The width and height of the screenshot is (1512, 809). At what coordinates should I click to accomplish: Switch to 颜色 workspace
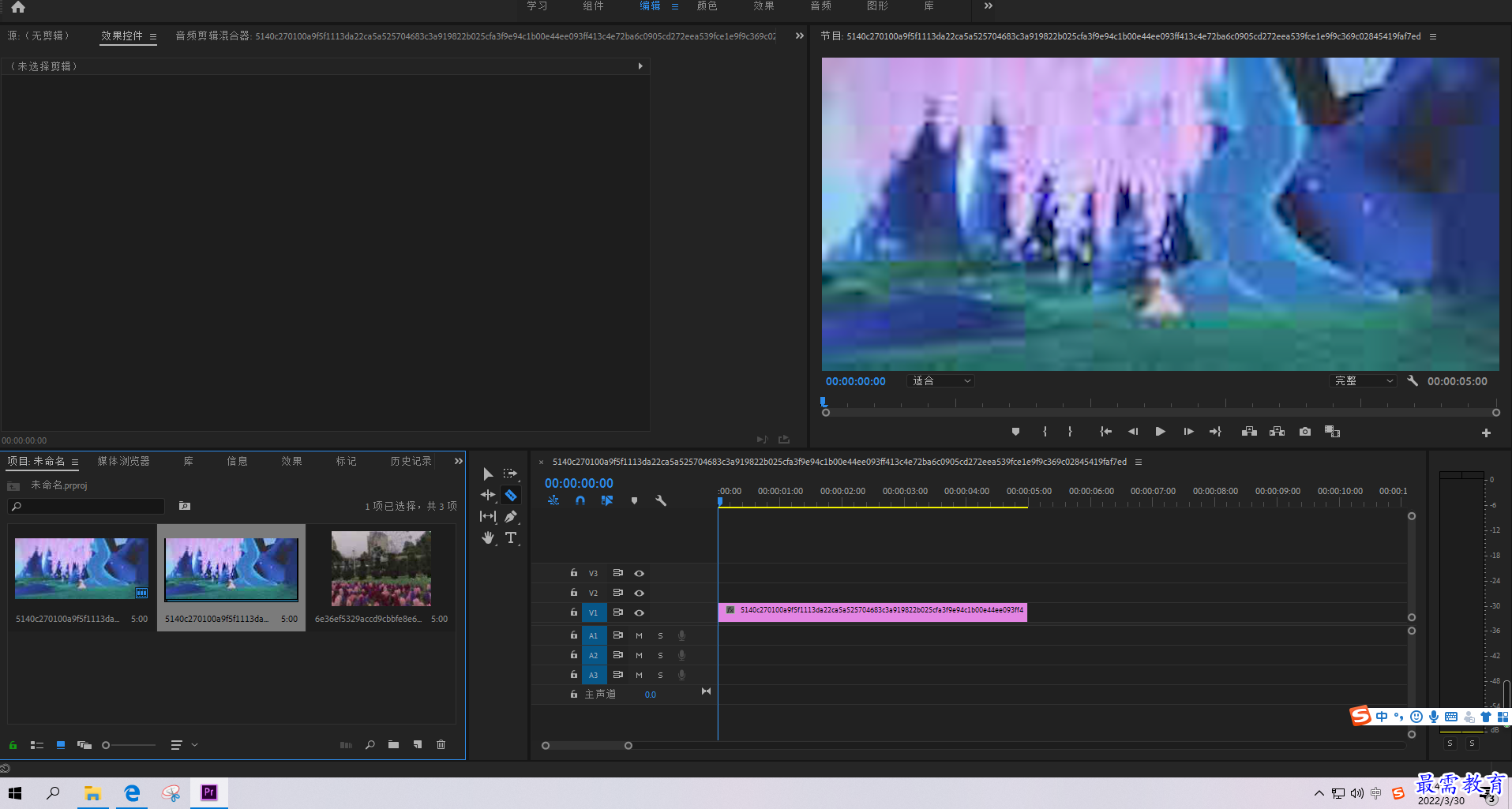coord(707,6)
